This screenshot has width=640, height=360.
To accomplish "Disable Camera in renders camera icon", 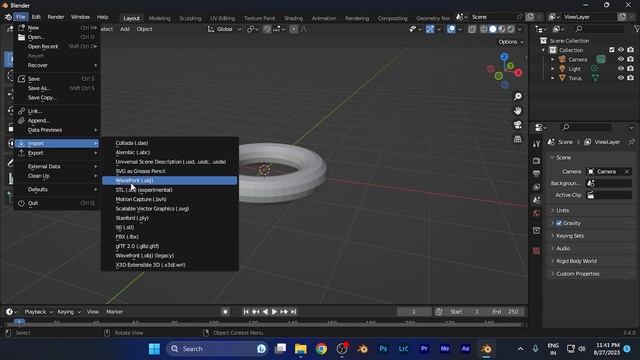I will [631, 59].
